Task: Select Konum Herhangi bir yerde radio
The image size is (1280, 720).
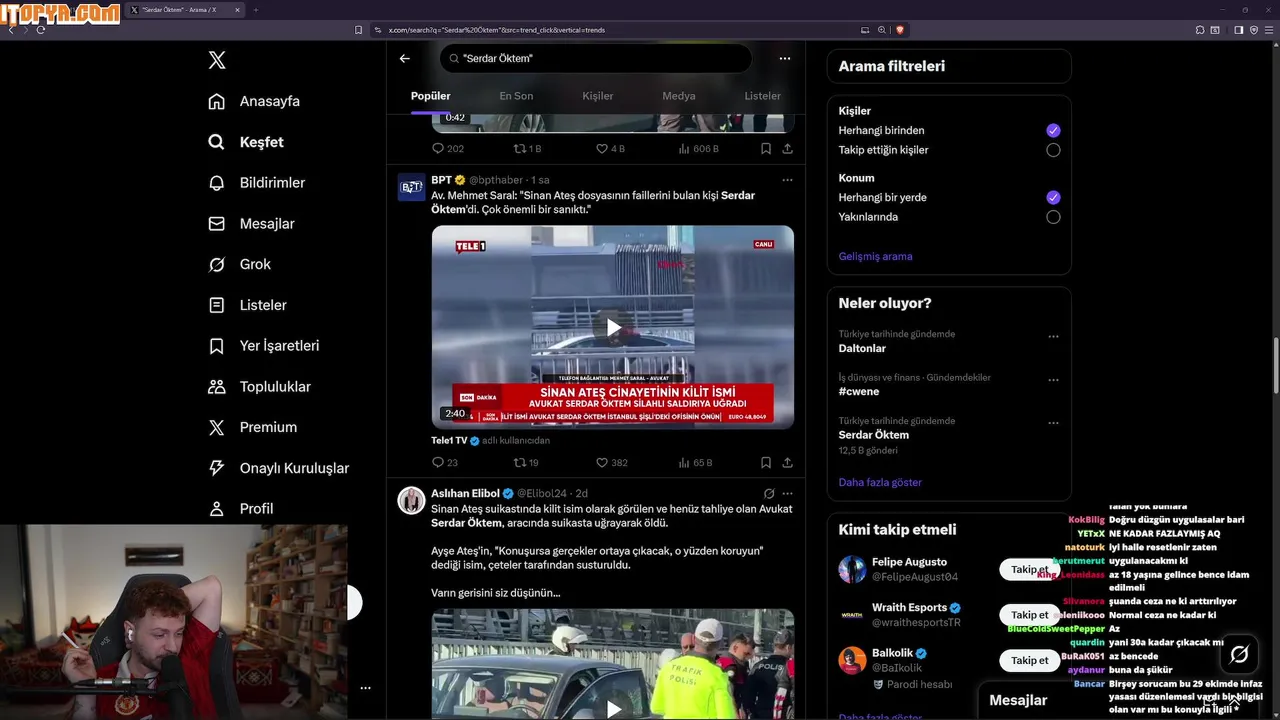Action: point(1053,197)
